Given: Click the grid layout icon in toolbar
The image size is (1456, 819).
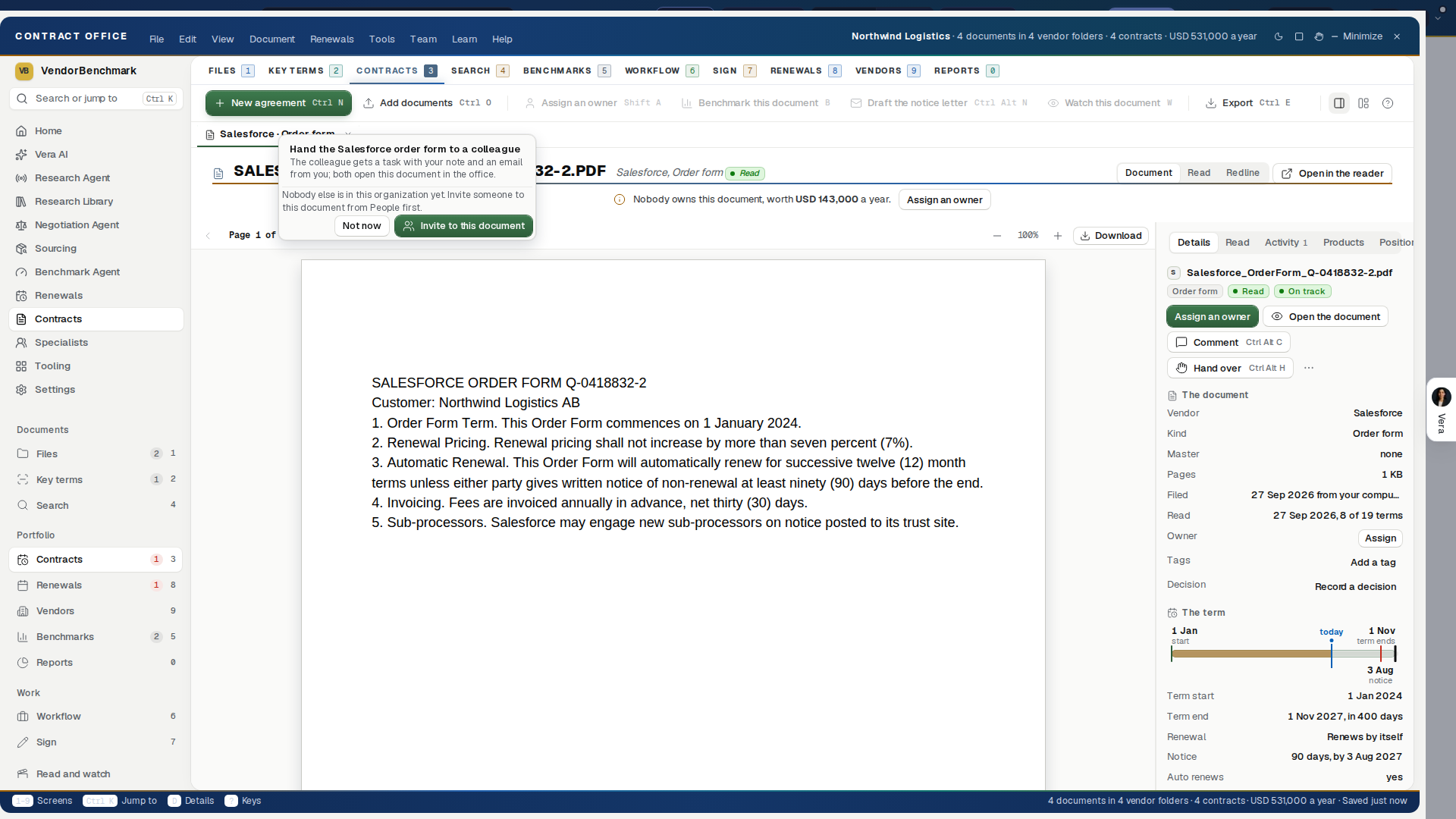Looking at the screenshot, I should pos(1363,103).
